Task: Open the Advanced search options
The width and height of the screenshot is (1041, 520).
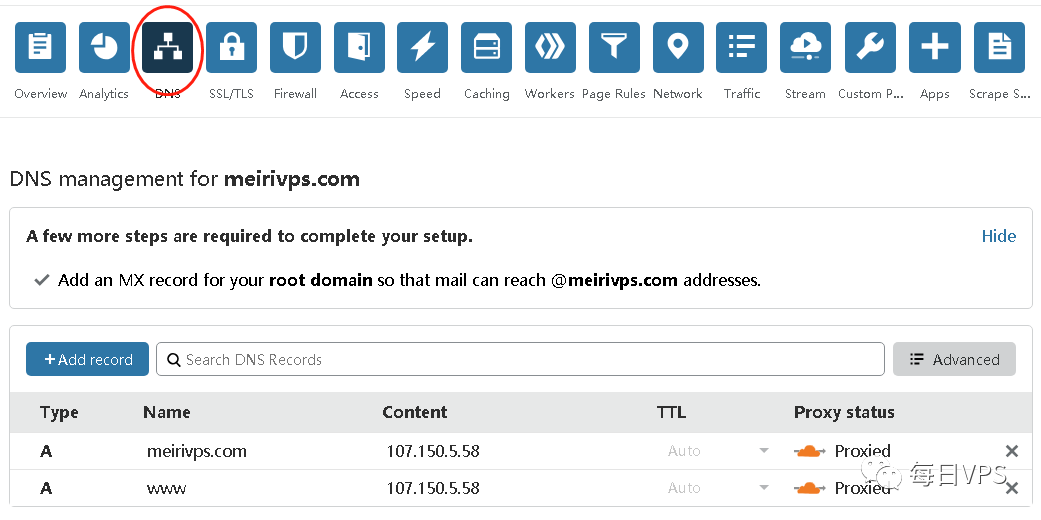Action: point(954,360)
